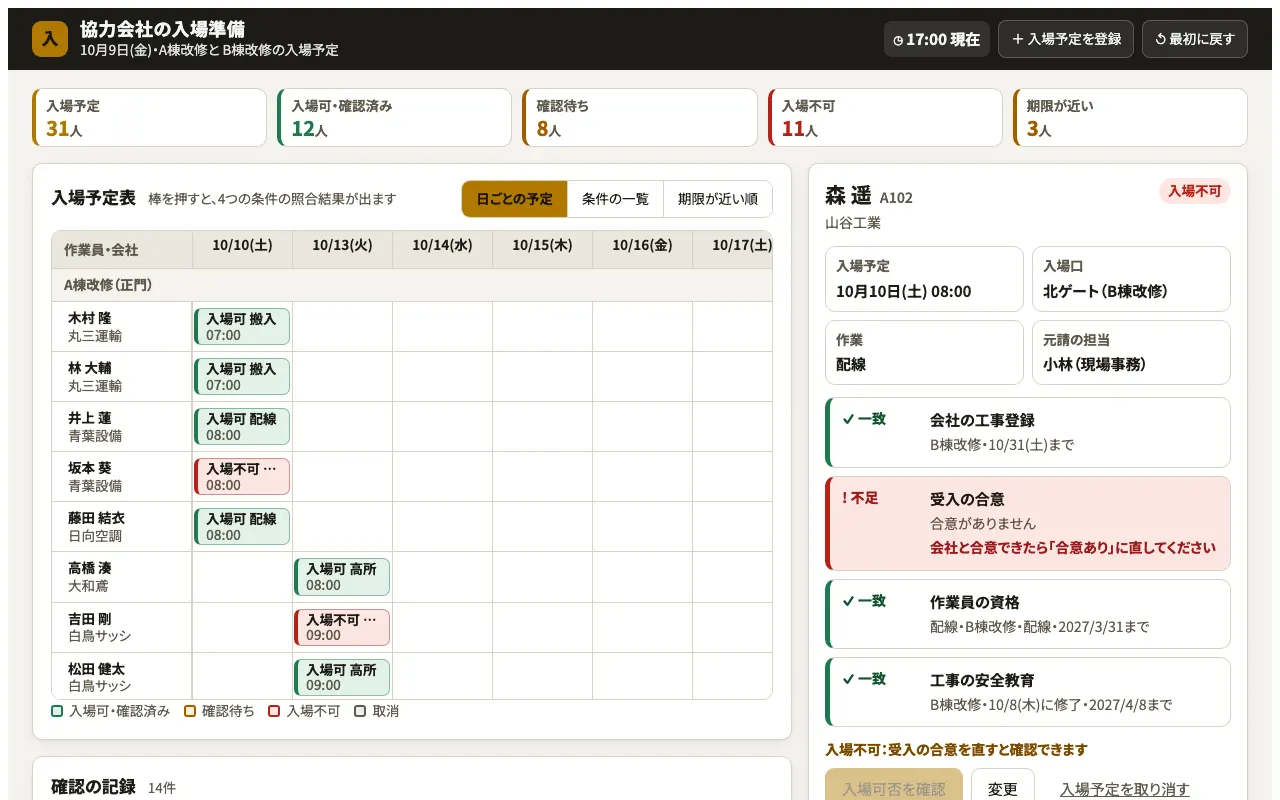This screenshot has height=800, width=1280.
Task: Select 吉田 剛's 入場不可 09:00 bar
Action: tap(342, 627)
